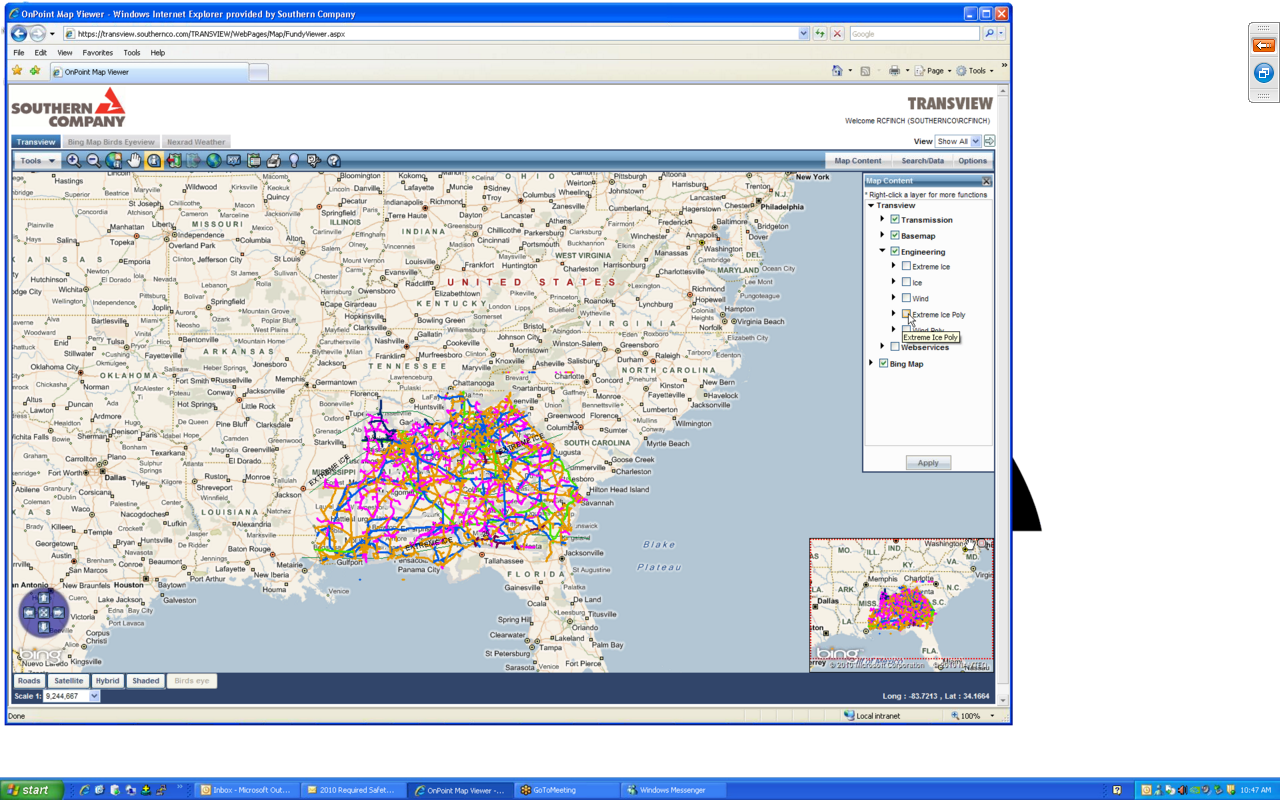Open the Options tab
This screenshot has width=1280, height=800.
(972, 161)
